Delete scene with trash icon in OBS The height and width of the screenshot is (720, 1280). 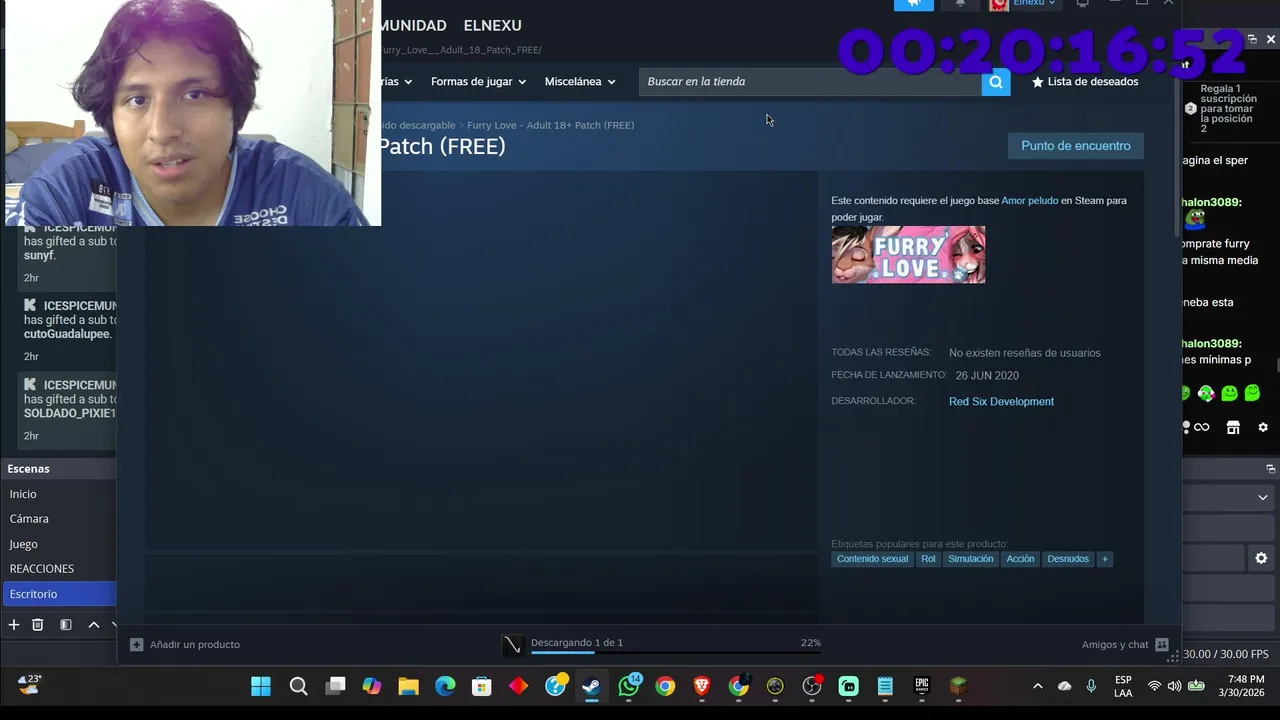coord(38,625)
